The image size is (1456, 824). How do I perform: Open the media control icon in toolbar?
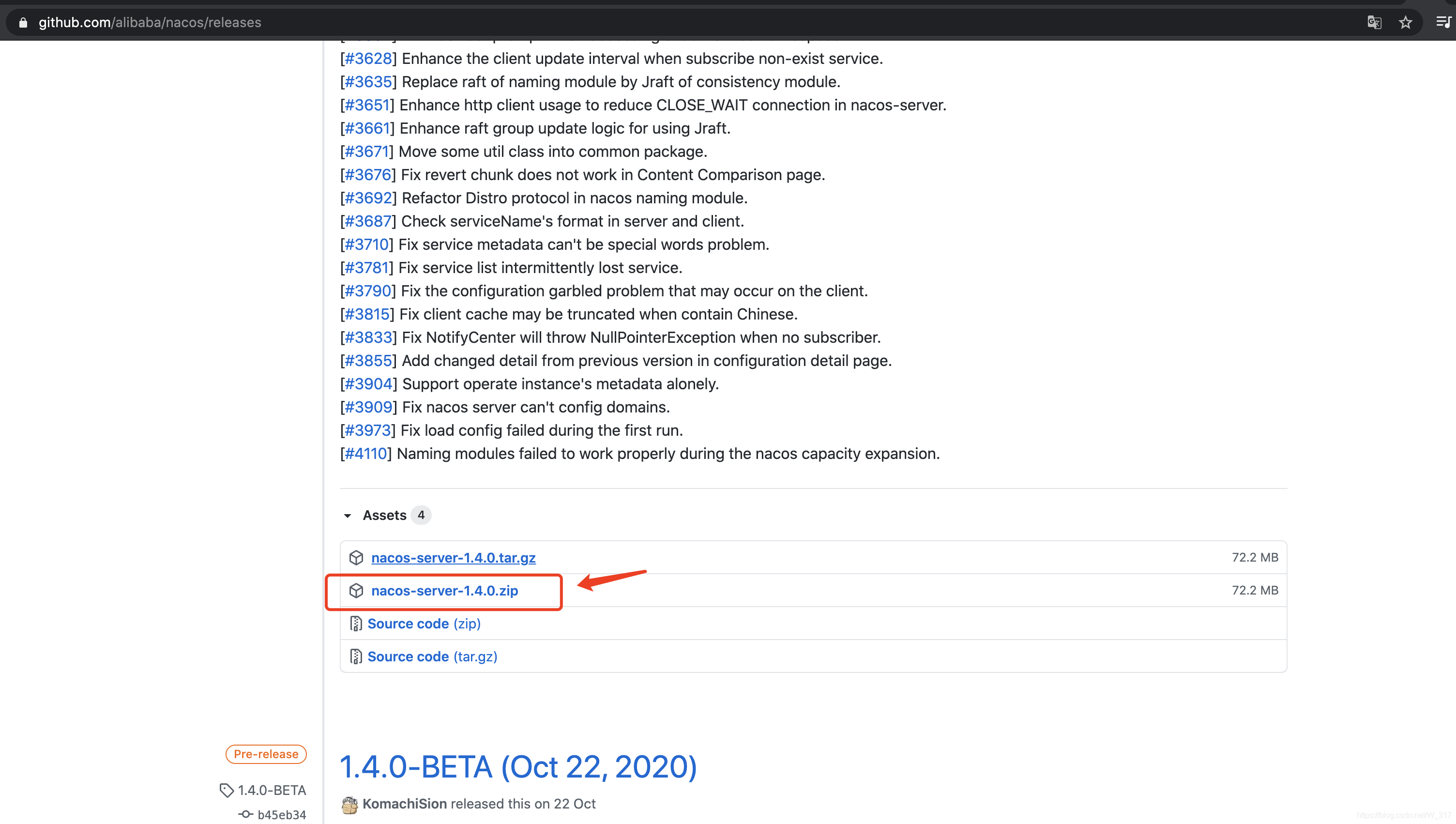point(1443,23)
